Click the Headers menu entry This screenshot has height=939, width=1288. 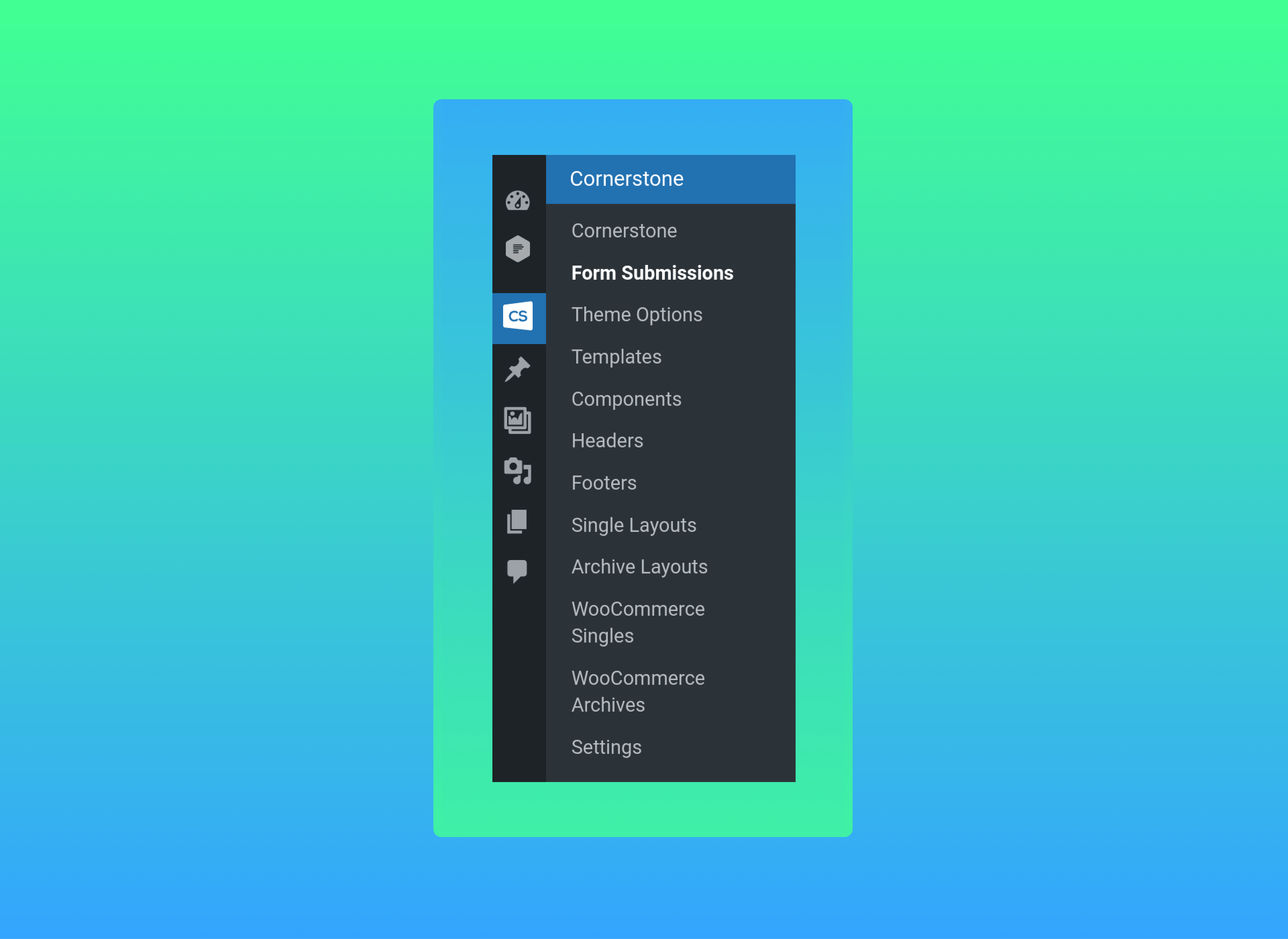click(x=607, y=441)
